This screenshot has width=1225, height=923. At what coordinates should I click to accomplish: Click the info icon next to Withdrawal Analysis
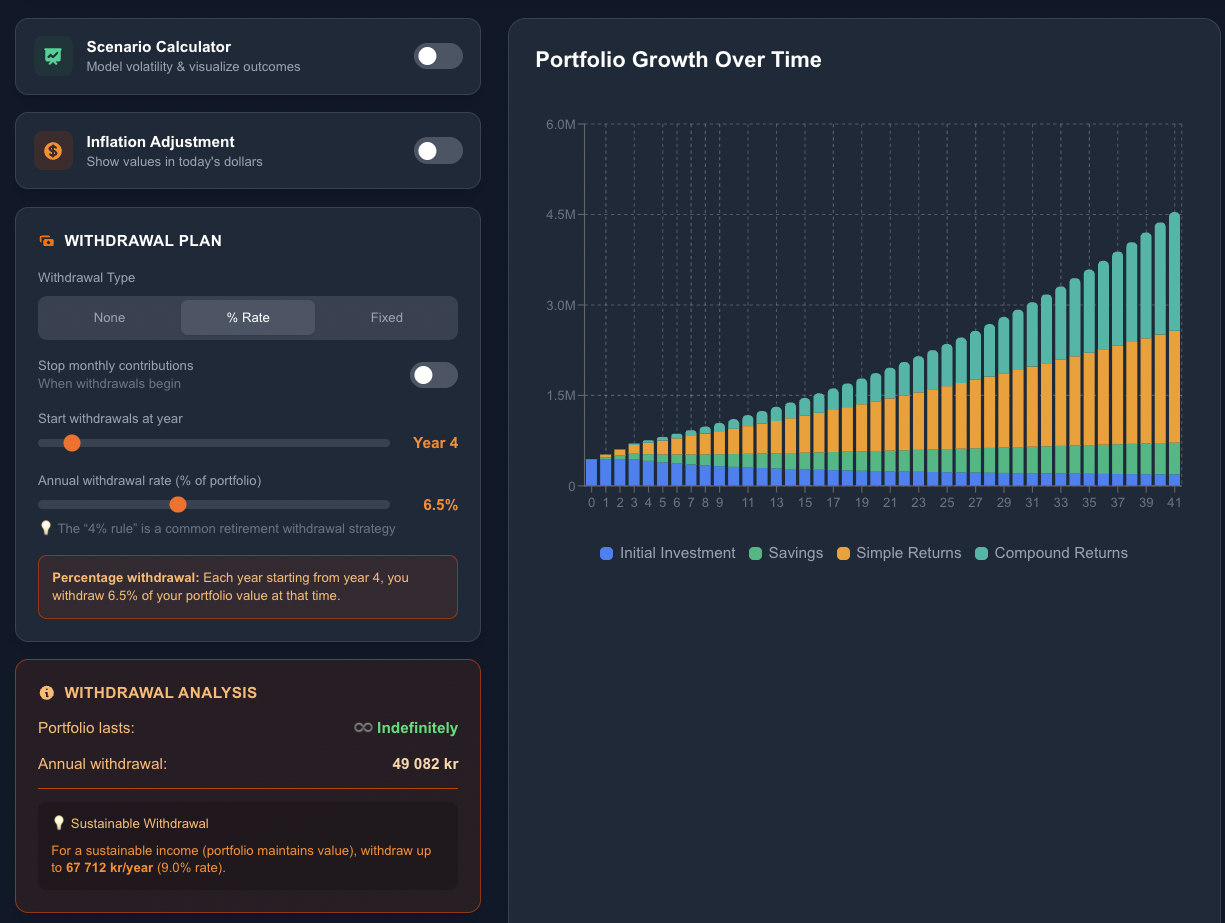pos(47,692)
